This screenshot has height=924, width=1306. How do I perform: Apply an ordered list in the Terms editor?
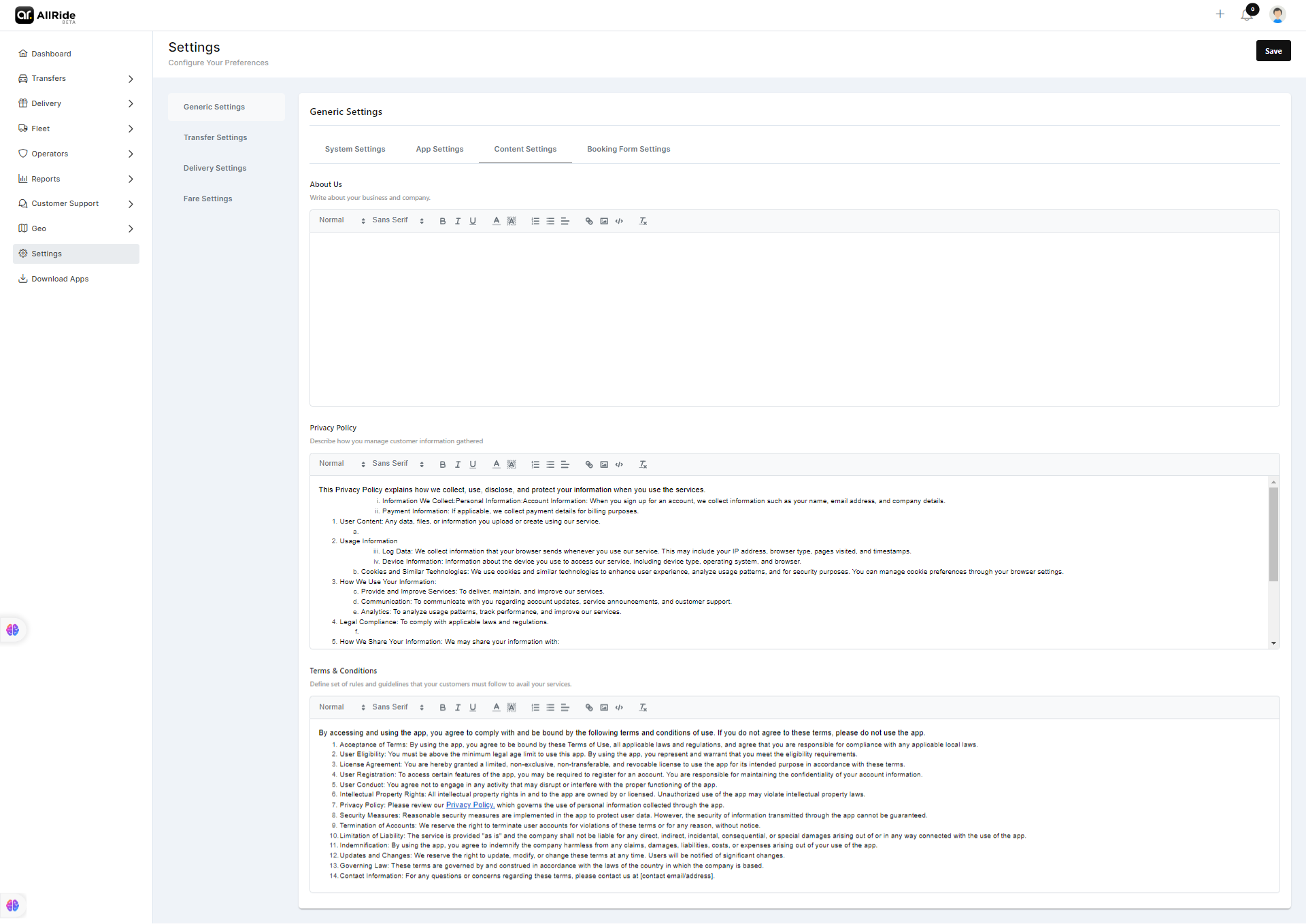(535, 707)
